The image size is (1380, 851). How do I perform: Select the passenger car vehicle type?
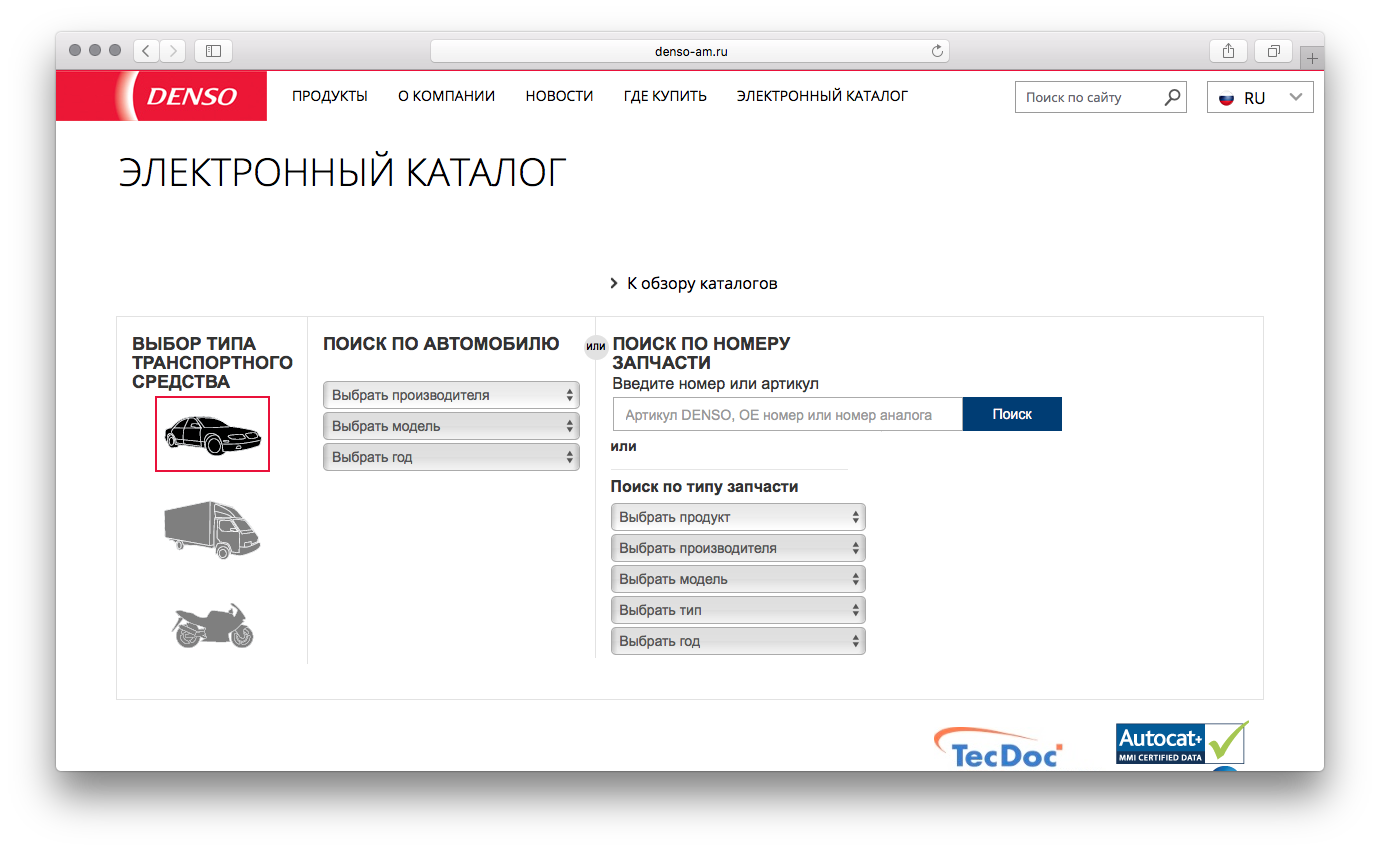click(212, 434)
